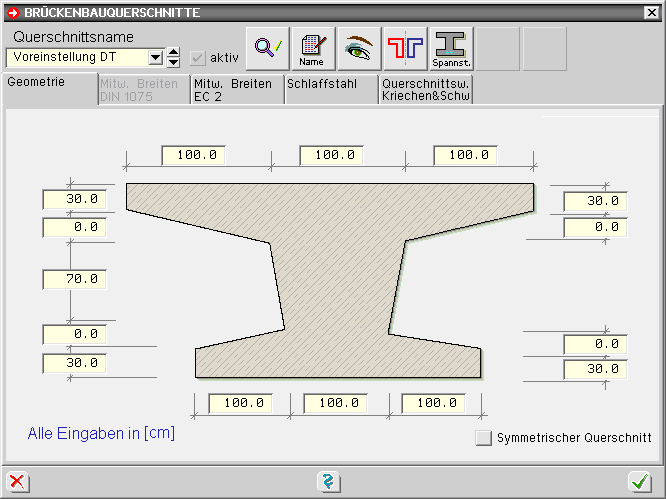Open the Querschnittsw. Kriechen&Schw tab
This screenshot has width=666, height=499.
tap(426, 90)
